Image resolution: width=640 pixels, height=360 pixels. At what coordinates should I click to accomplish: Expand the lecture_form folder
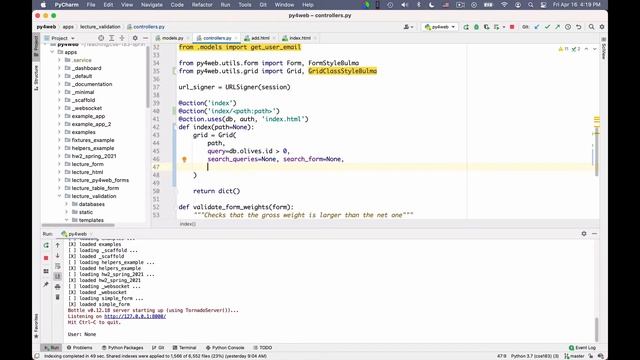click(x=60, y=164)
